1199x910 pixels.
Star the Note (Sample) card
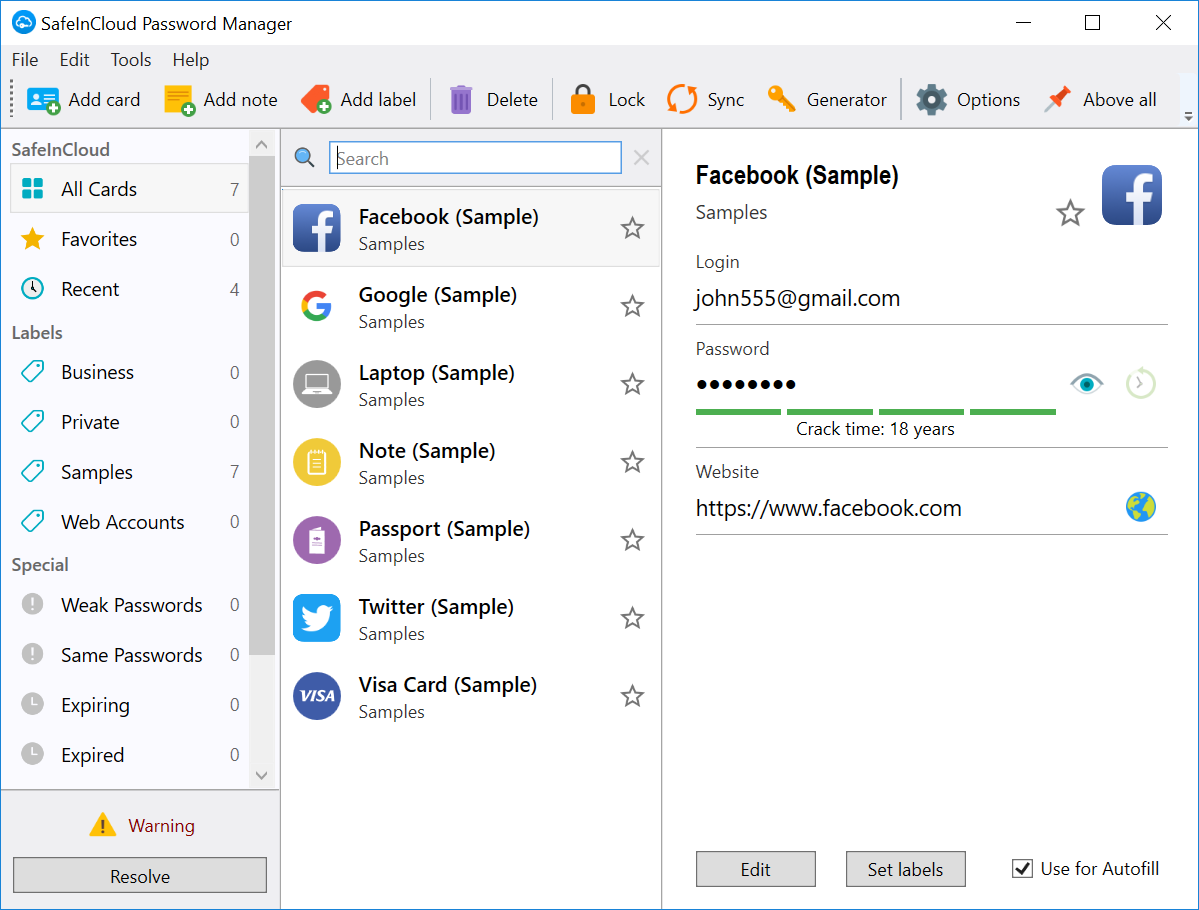click(x=632, y=462)
